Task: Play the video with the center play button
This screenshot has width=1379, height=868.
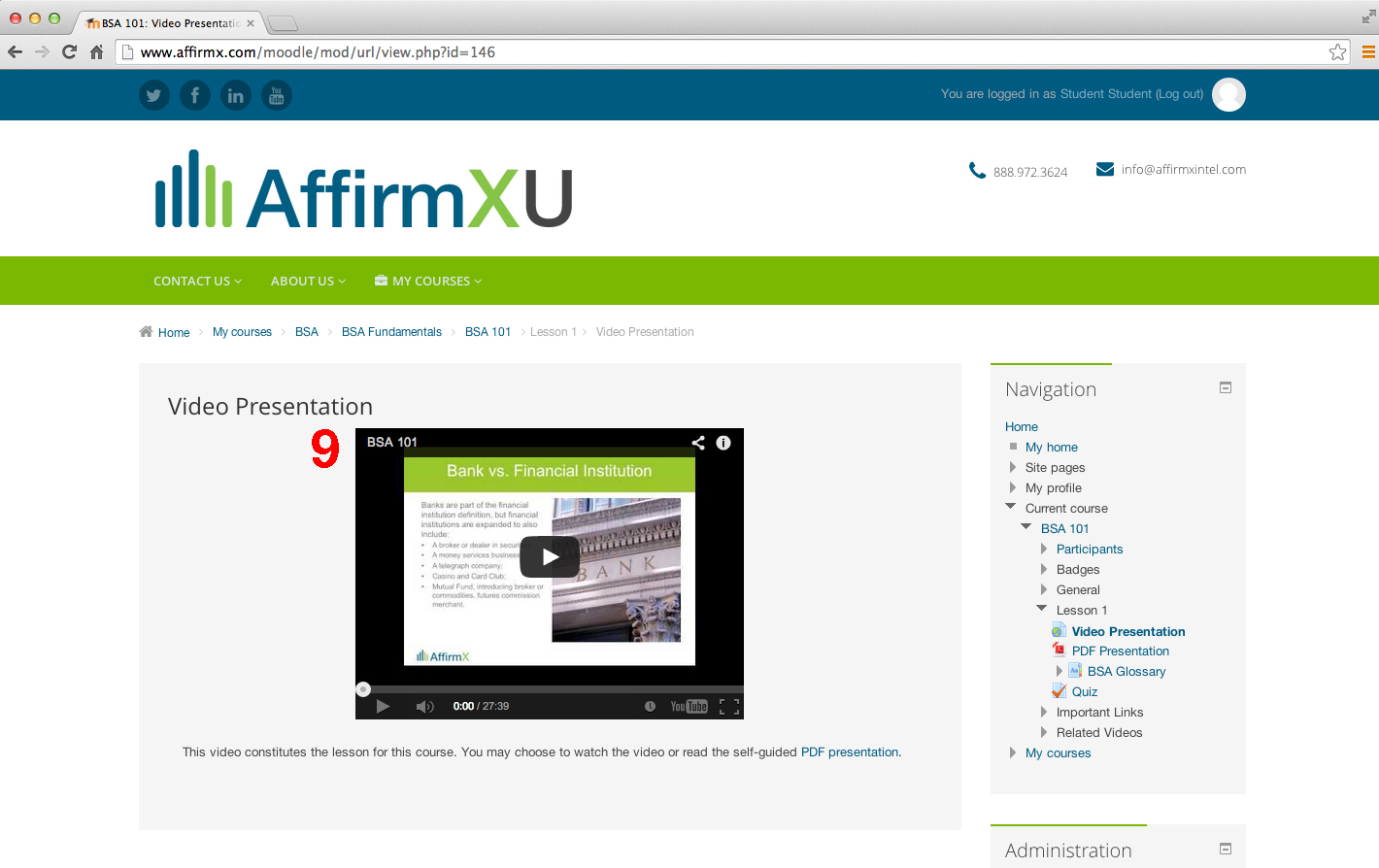Action: tap(550, 557)
